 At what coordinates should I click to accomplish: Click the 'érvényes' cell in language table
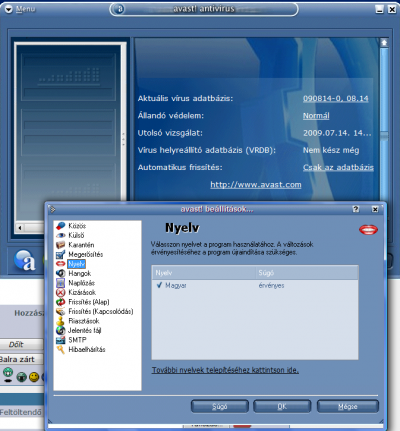271,285
